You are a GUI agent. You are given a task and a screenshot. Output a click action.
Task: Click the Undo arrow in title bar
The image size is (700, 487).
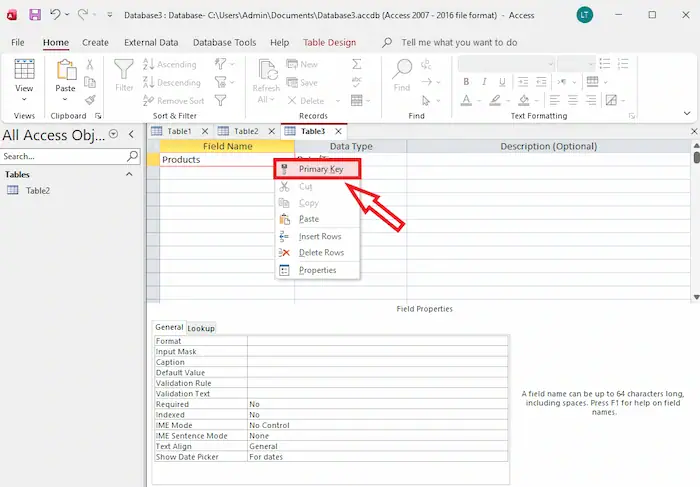coord(56,15)
